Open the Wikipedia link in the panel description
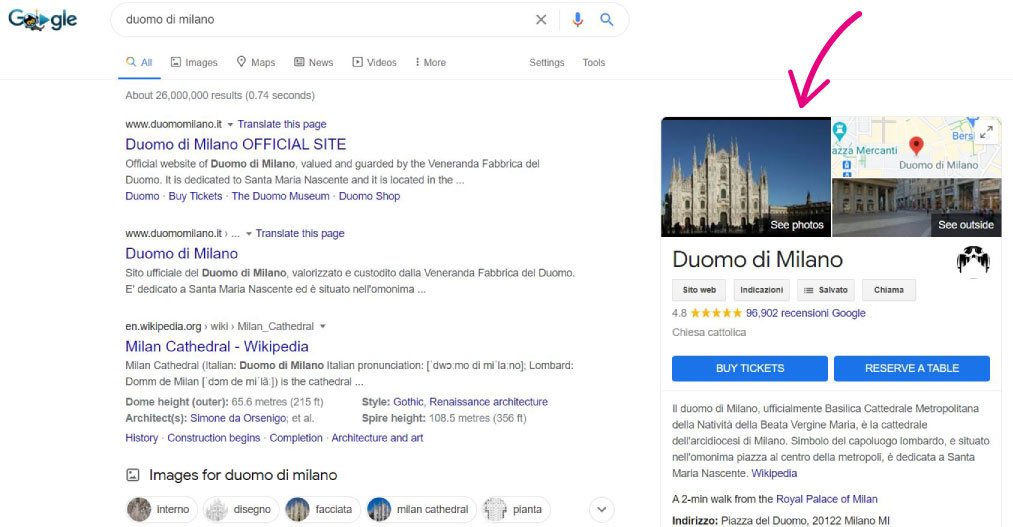 pos(774,473)
